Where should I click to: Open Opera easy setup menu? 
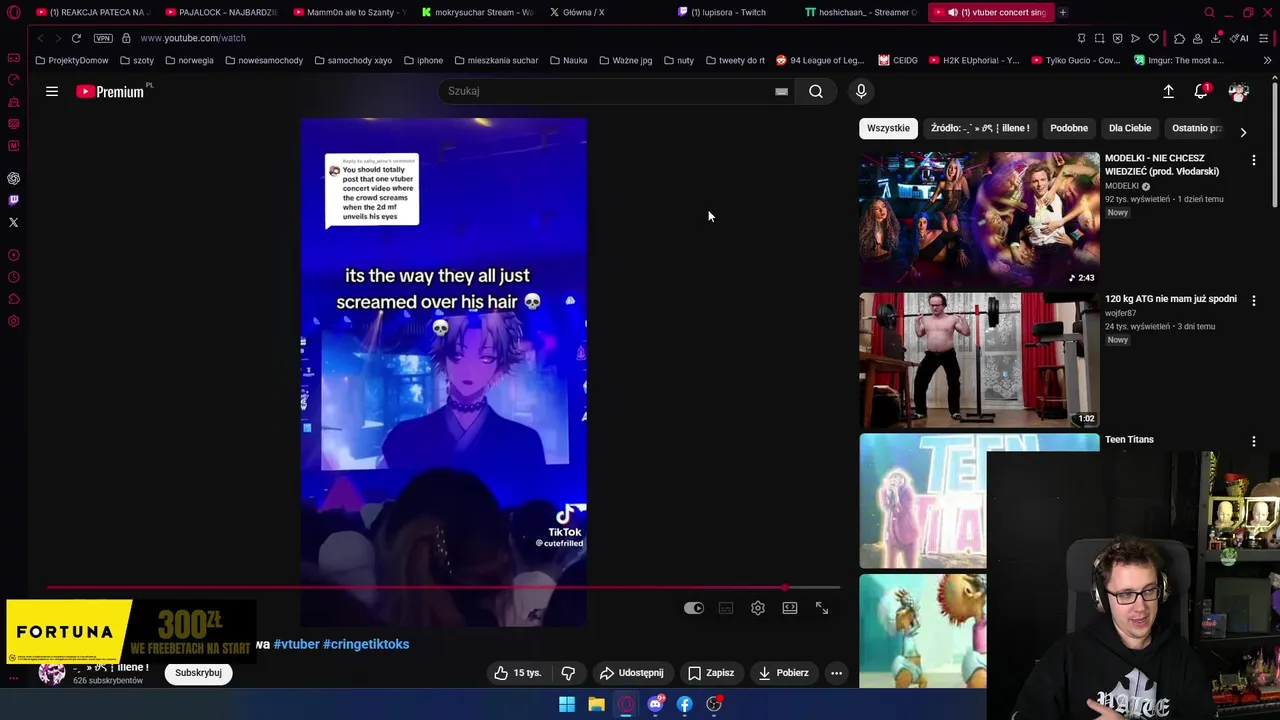pyautogui.click(x=1265, y=38)
